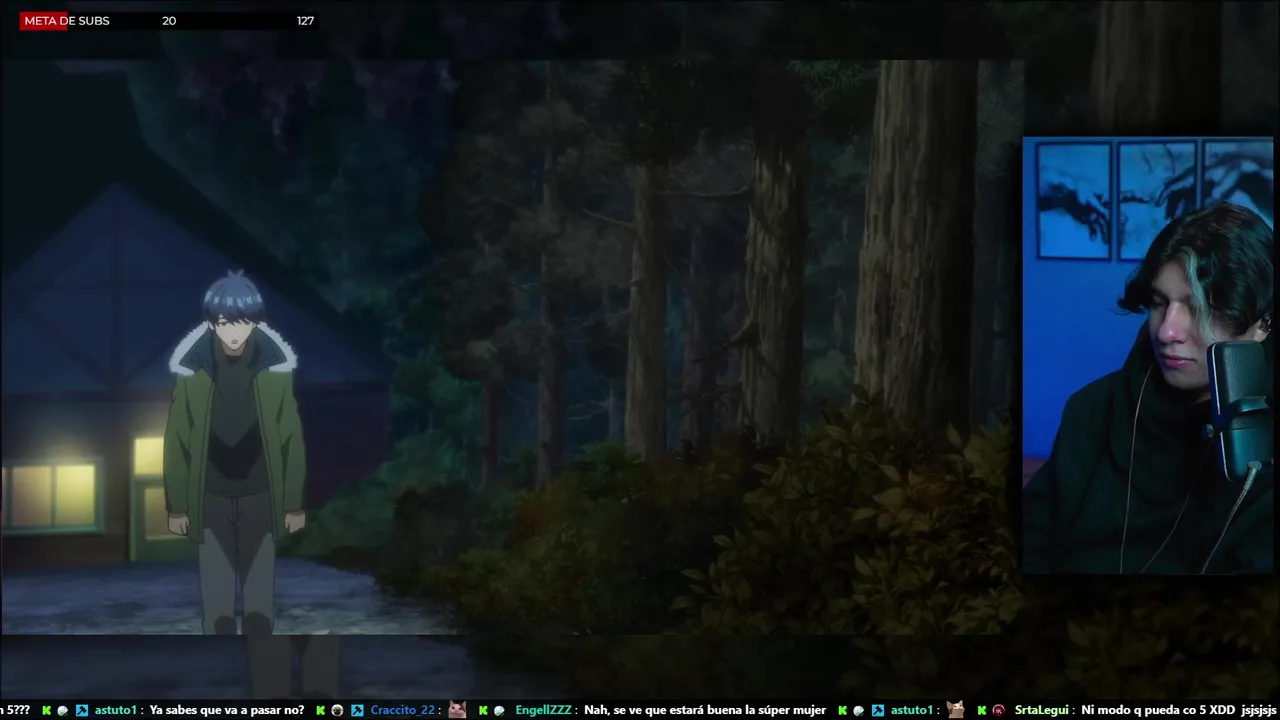Click the anime video showing the green-jacket character
The height and width of the screenshot is (720, 1280).
pos(512,347)
